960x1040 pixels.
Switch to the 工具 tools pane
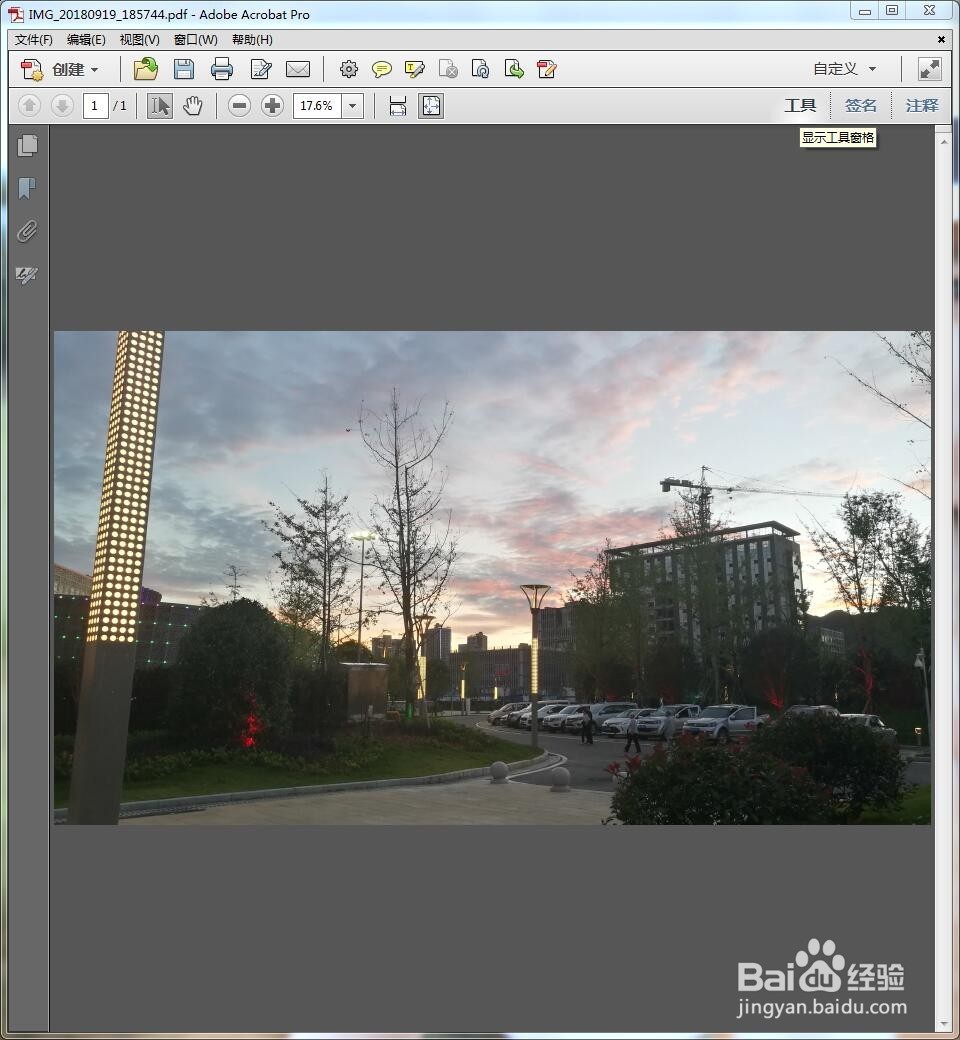pyautogui.click(x=800, y=104)
